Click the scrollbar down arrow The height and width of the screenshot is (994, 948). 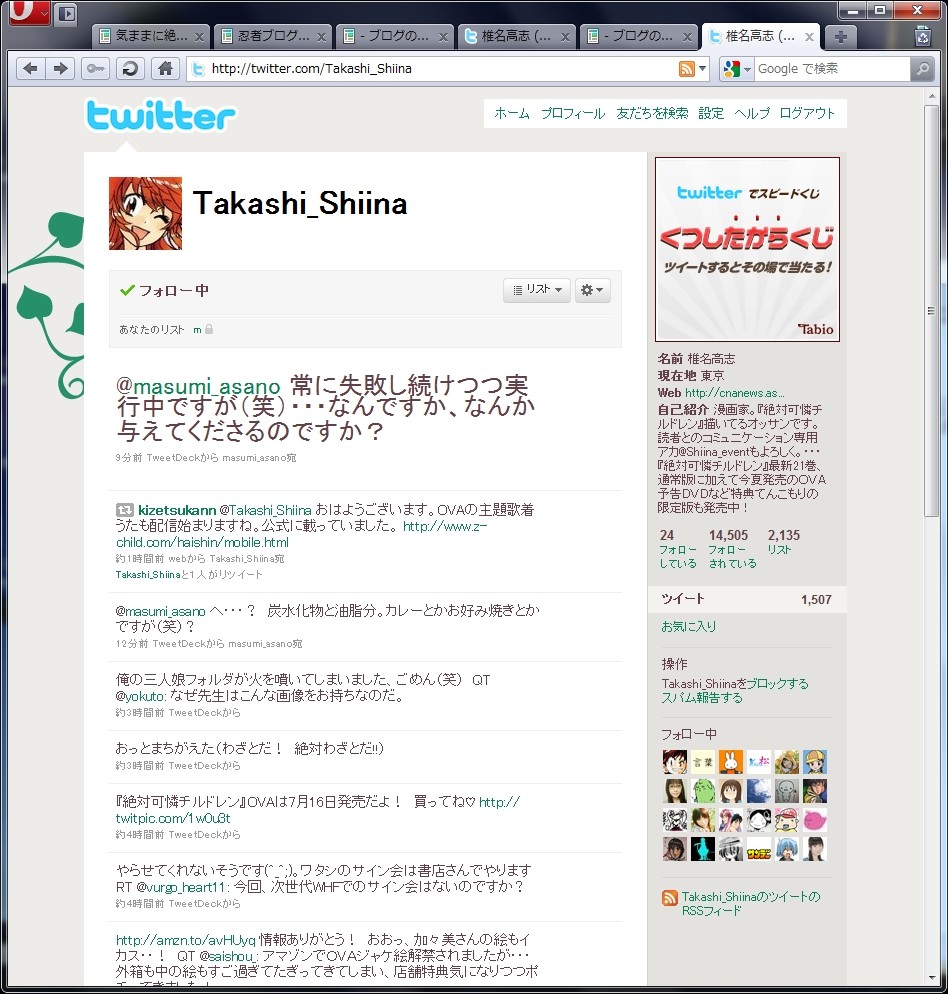tap(931, 978)
